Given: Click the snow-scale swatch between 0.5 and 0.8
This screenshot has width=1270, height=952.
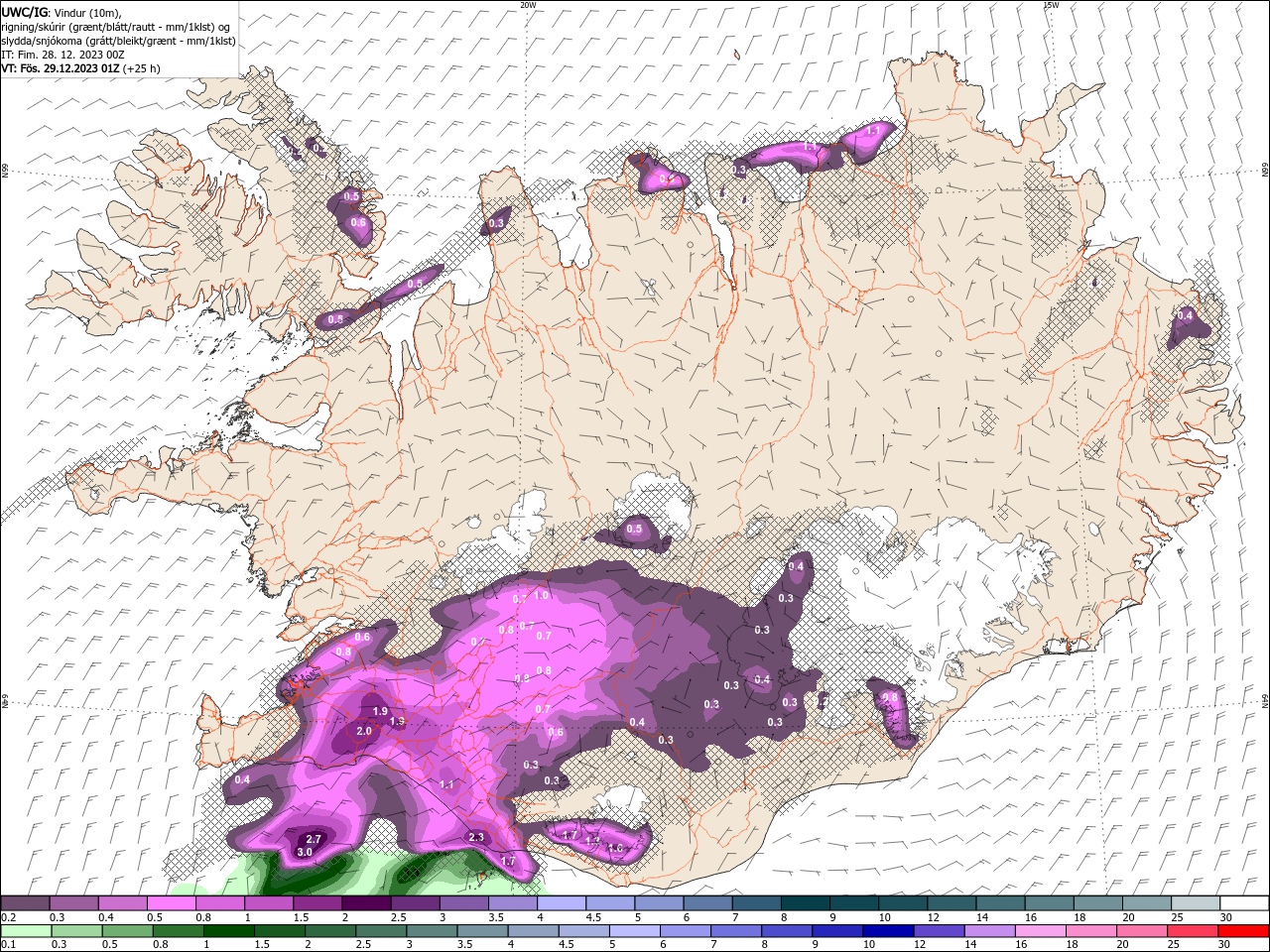Looking at the screenshot, I should pyautogui.click(x=171, y=903).
